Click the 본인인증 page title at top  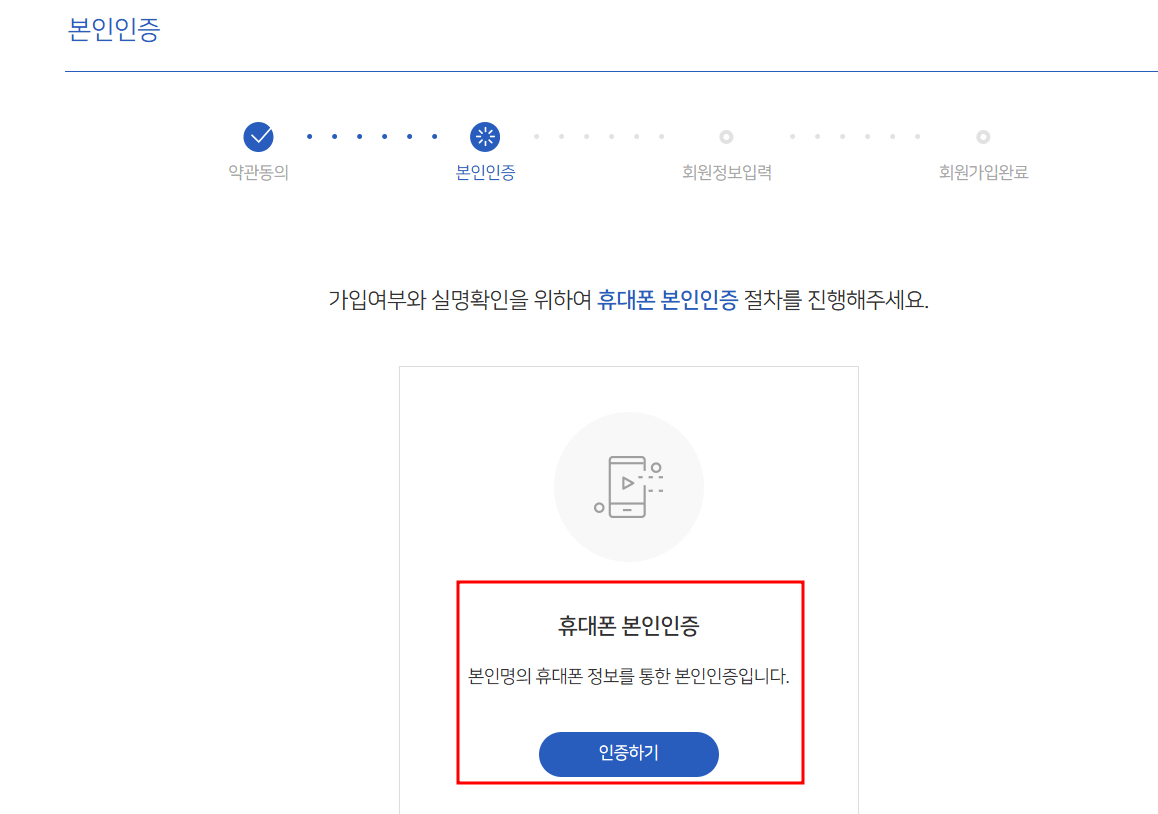click(114, 30)
